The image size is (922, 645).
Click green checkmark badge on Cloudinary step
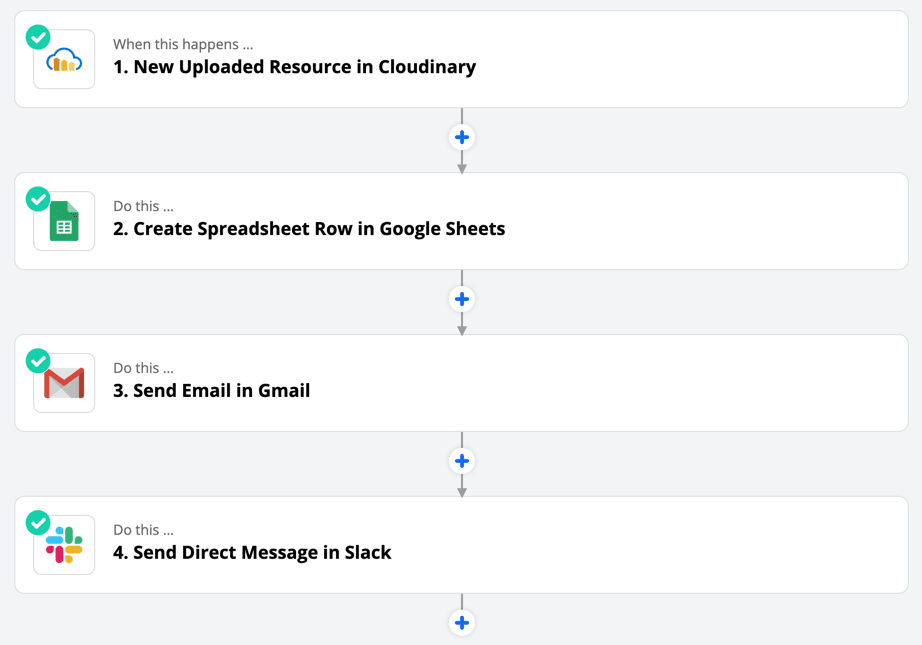point(38,38)
